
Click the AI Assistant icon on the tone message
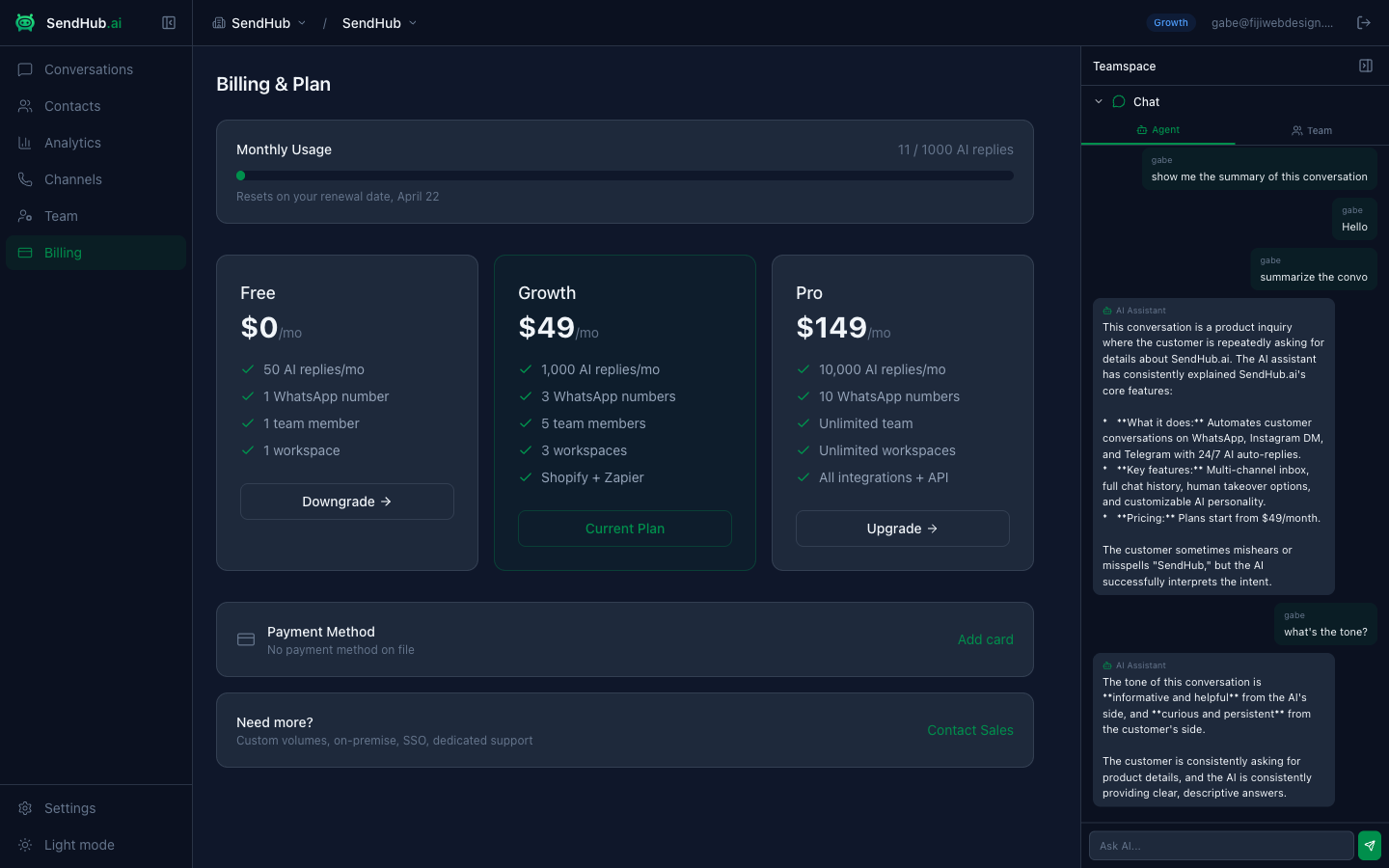click(x=1107, y=665)
